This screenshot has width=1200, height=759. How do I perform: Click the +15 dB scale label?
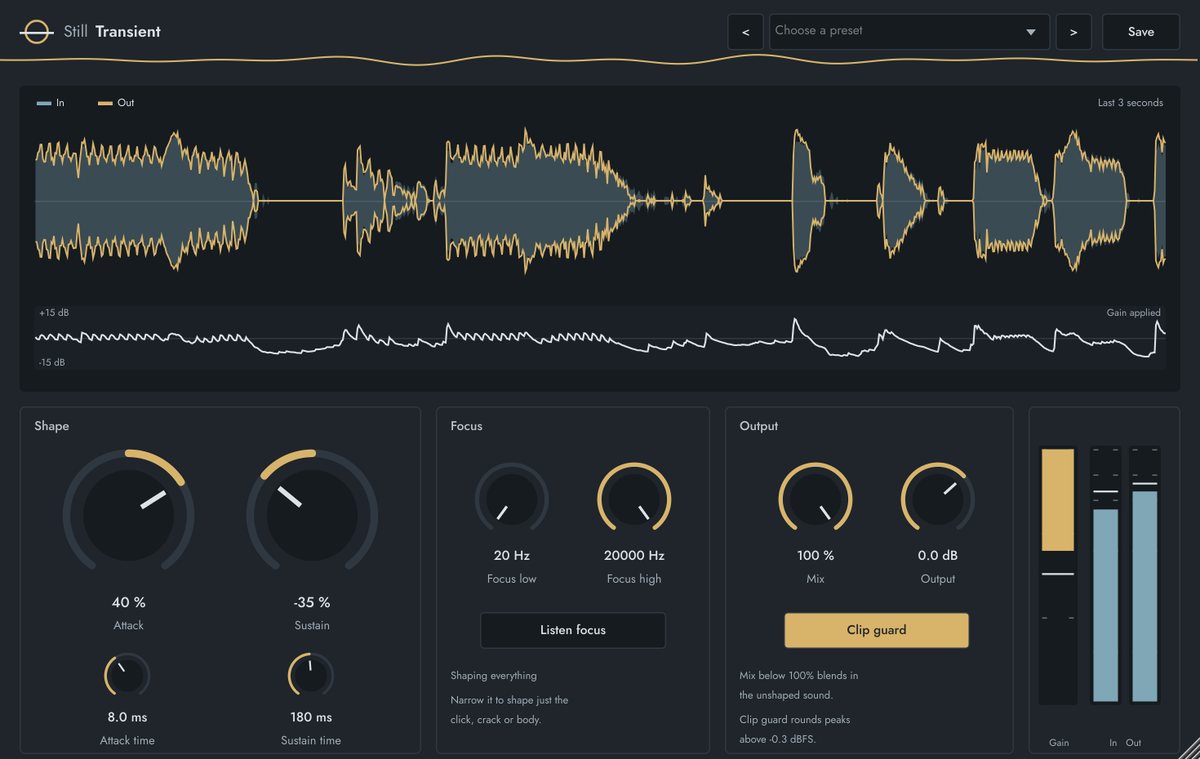[x=54, y=313]
